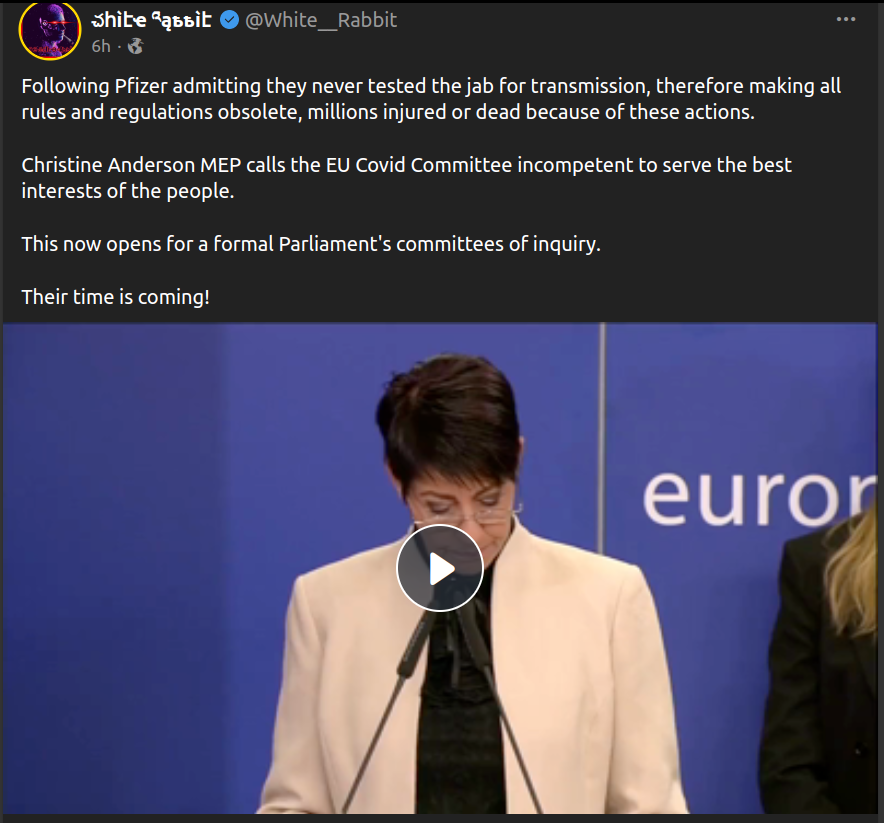Open the @White__Rabbit handle link
884x823 pixels.
click(321, 20)
